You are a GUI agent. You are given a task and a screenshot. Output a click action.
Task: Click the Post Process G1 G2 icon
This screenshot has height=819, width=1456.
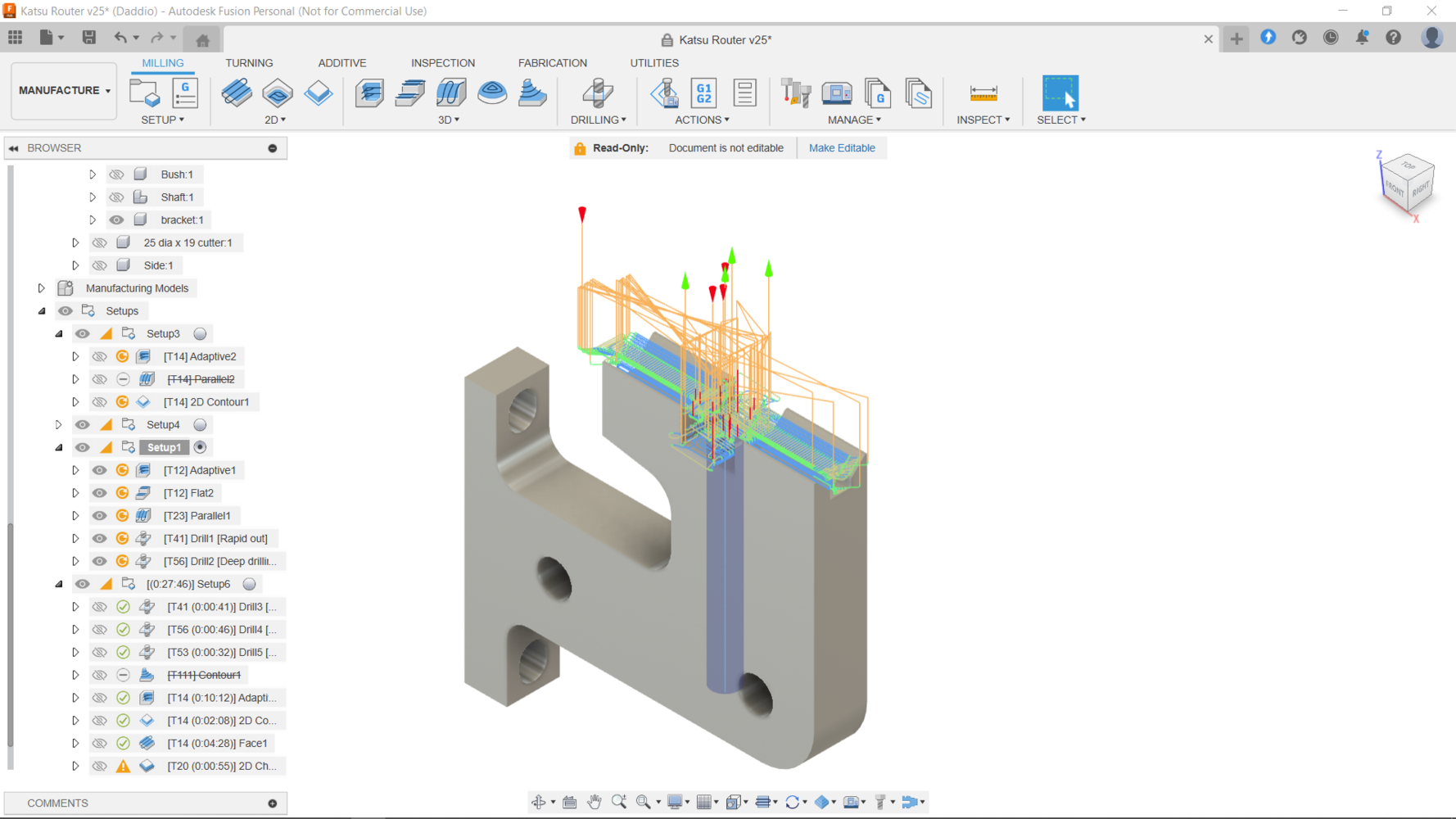point(703,93)
